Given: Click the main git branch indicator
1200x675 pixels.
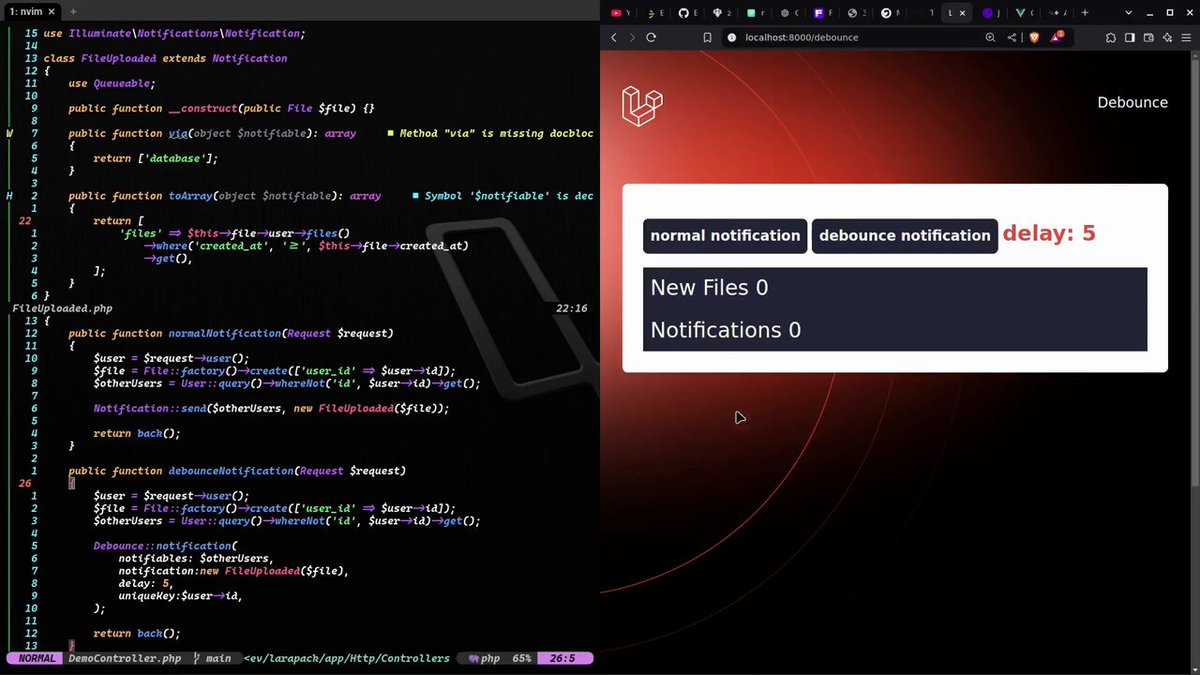Looking at the screenshot, I should coord(213,659).
